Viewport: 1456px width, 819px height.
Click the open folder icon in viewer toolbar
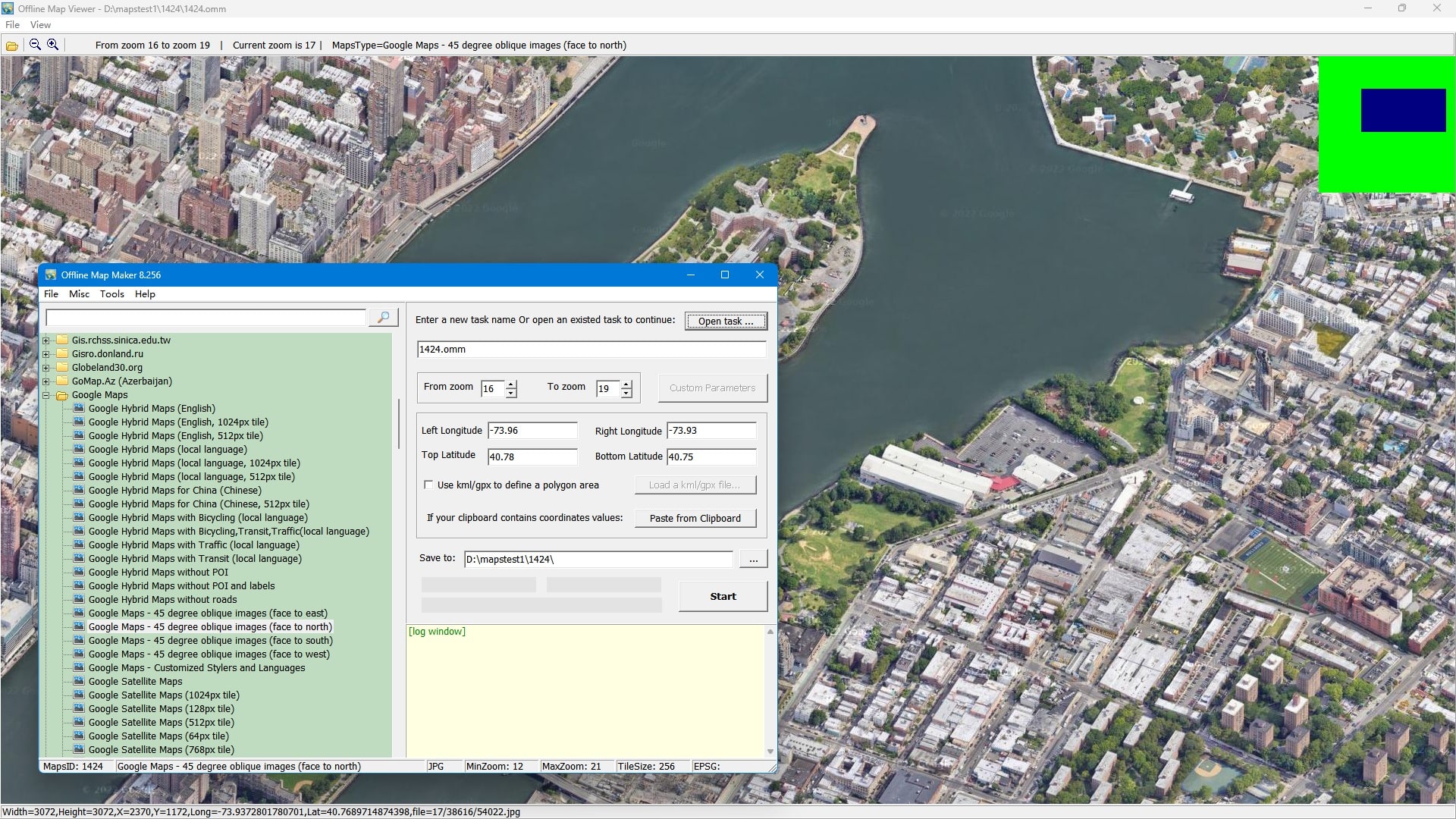12,45
